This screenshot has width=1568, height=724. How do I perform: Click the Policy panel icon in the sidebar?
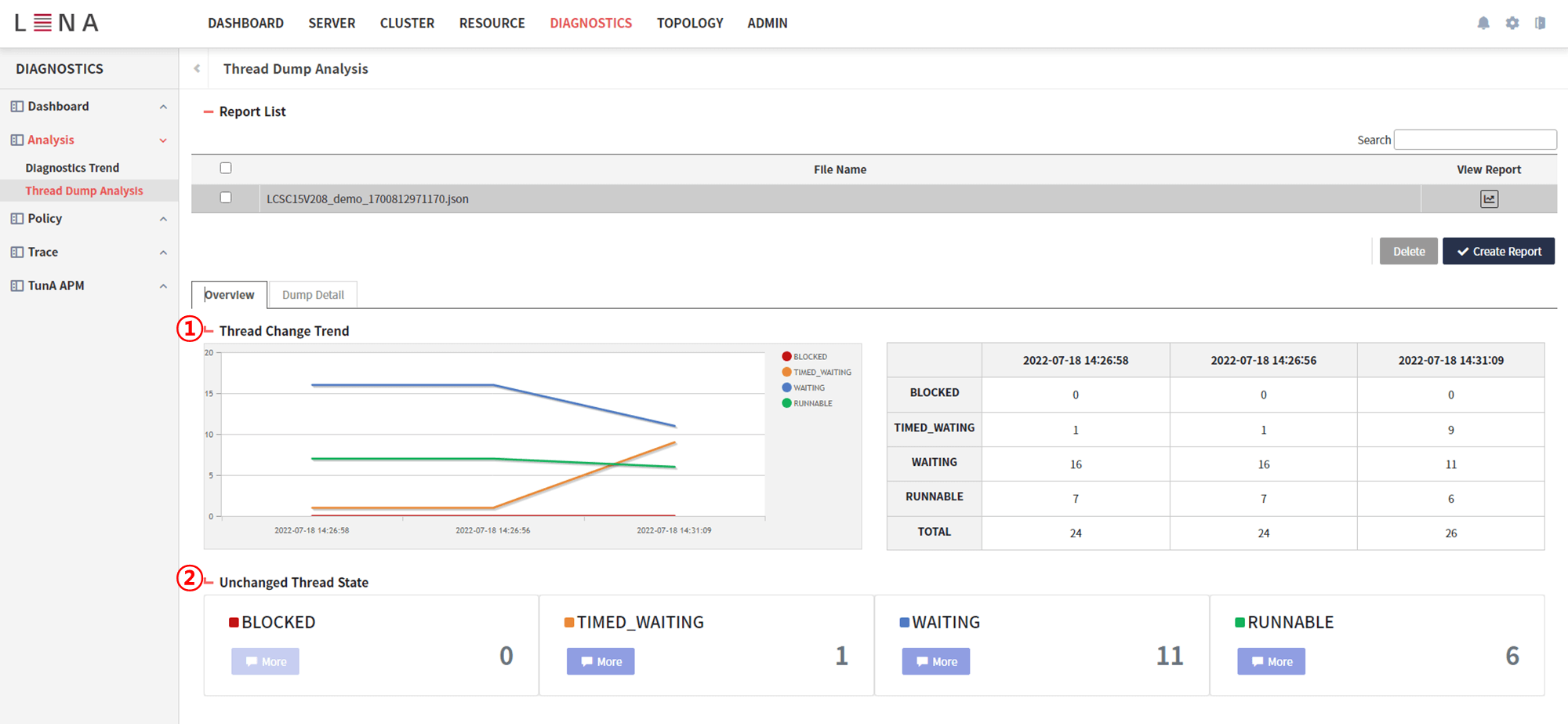tap(16, 218)
